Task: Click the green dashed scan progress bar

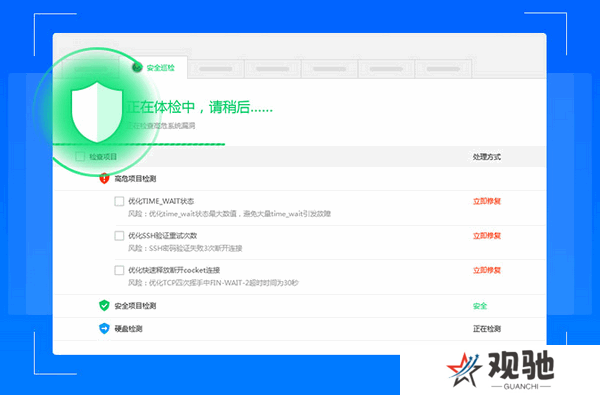Action: pos(139,144)
